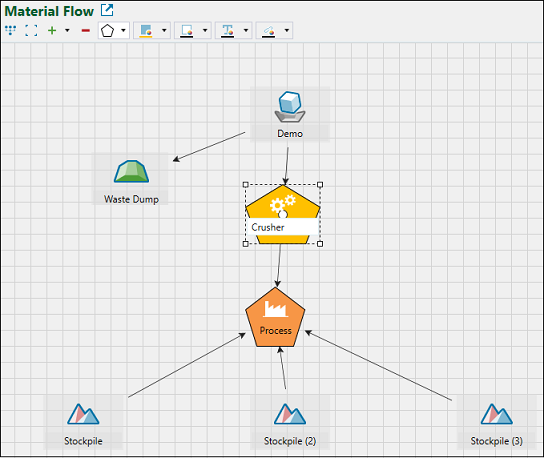This screenshot has height=458, width=544.
Task: Click the yellow fill color swatch button
Action: coord(146,31)
